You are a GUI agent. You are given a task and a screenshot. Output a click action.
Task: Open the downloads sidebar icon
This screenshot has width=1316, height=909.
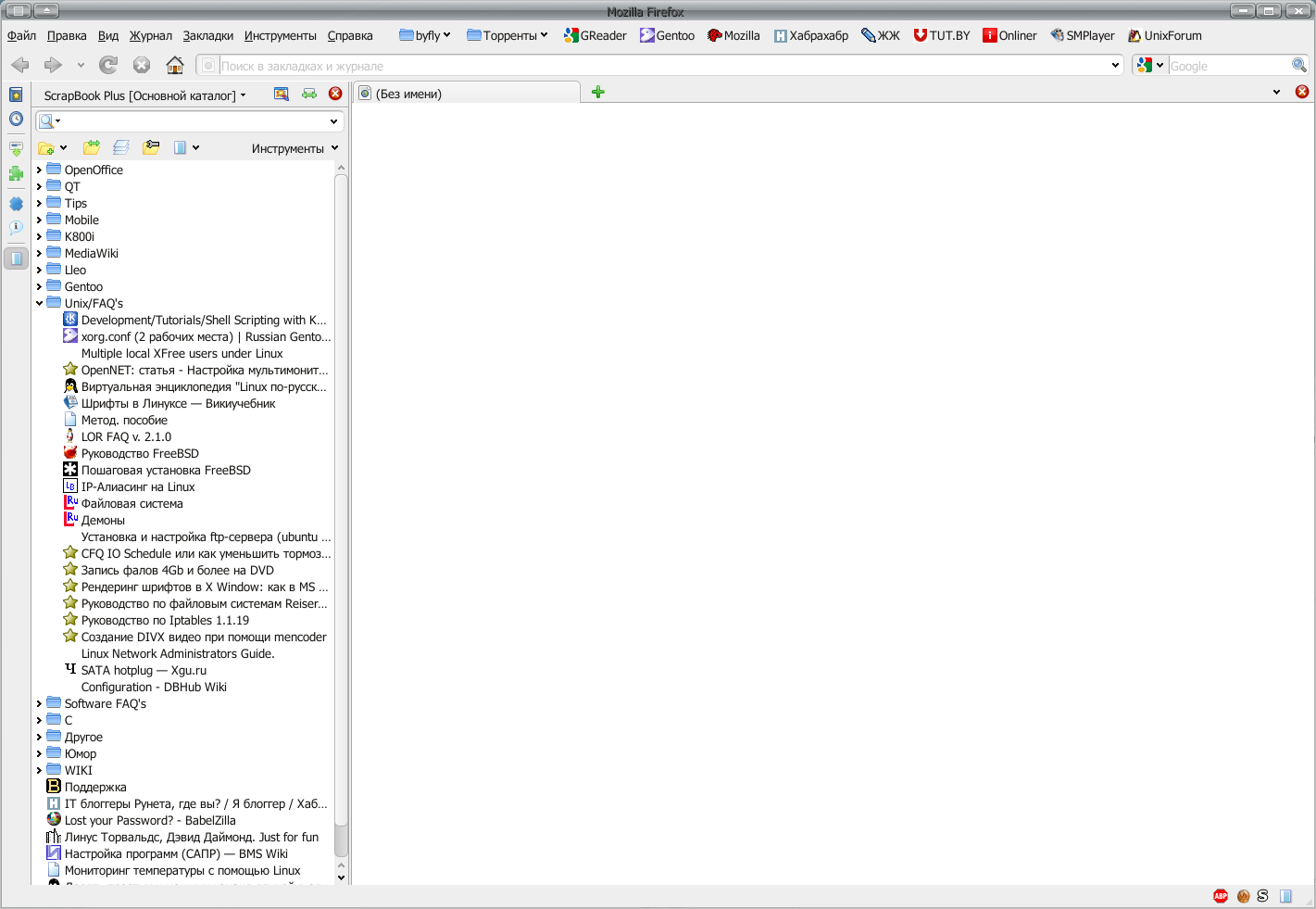(16, 148)
